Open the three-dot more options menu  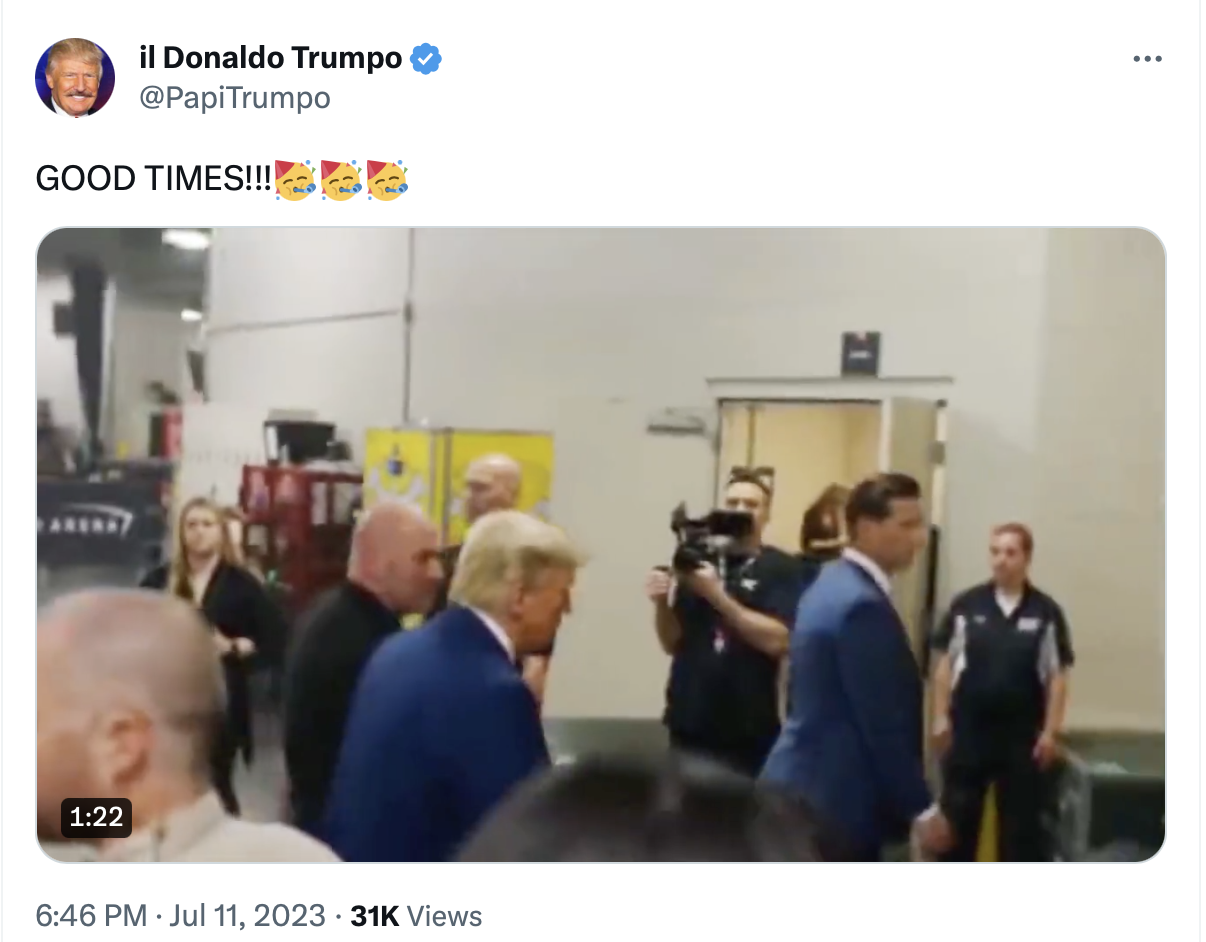tap(1147, 59)
